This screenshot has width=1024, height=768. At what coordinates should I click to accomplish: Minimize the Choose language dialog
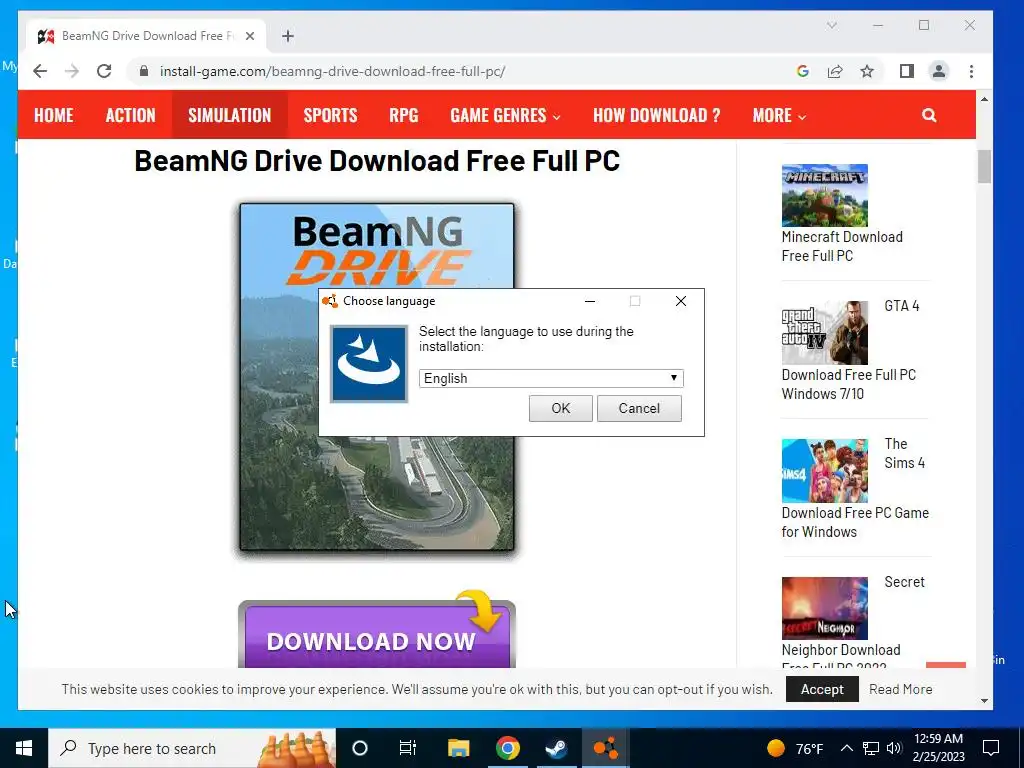(x=590, y=301)
